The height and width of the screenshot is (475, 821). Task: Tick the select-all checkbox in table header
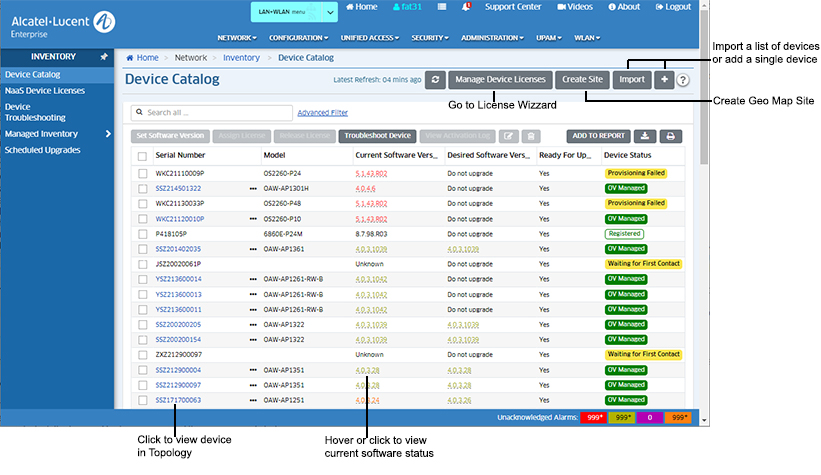pyautogui.click(x=142, y=156)
